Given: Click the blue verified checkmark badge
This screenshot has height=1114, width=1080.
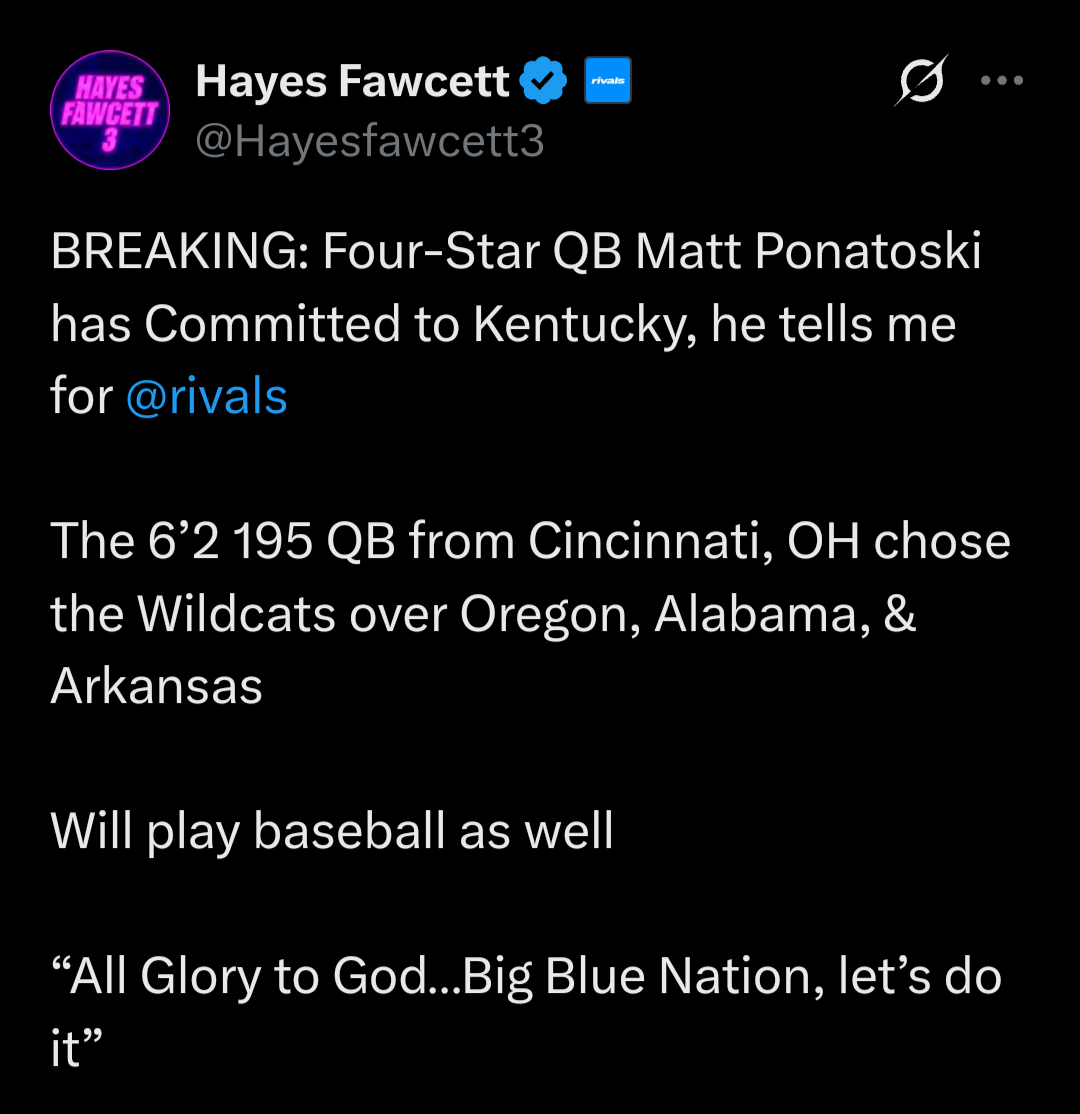Looking at the screenshot, I should click(x=546, y=82).
